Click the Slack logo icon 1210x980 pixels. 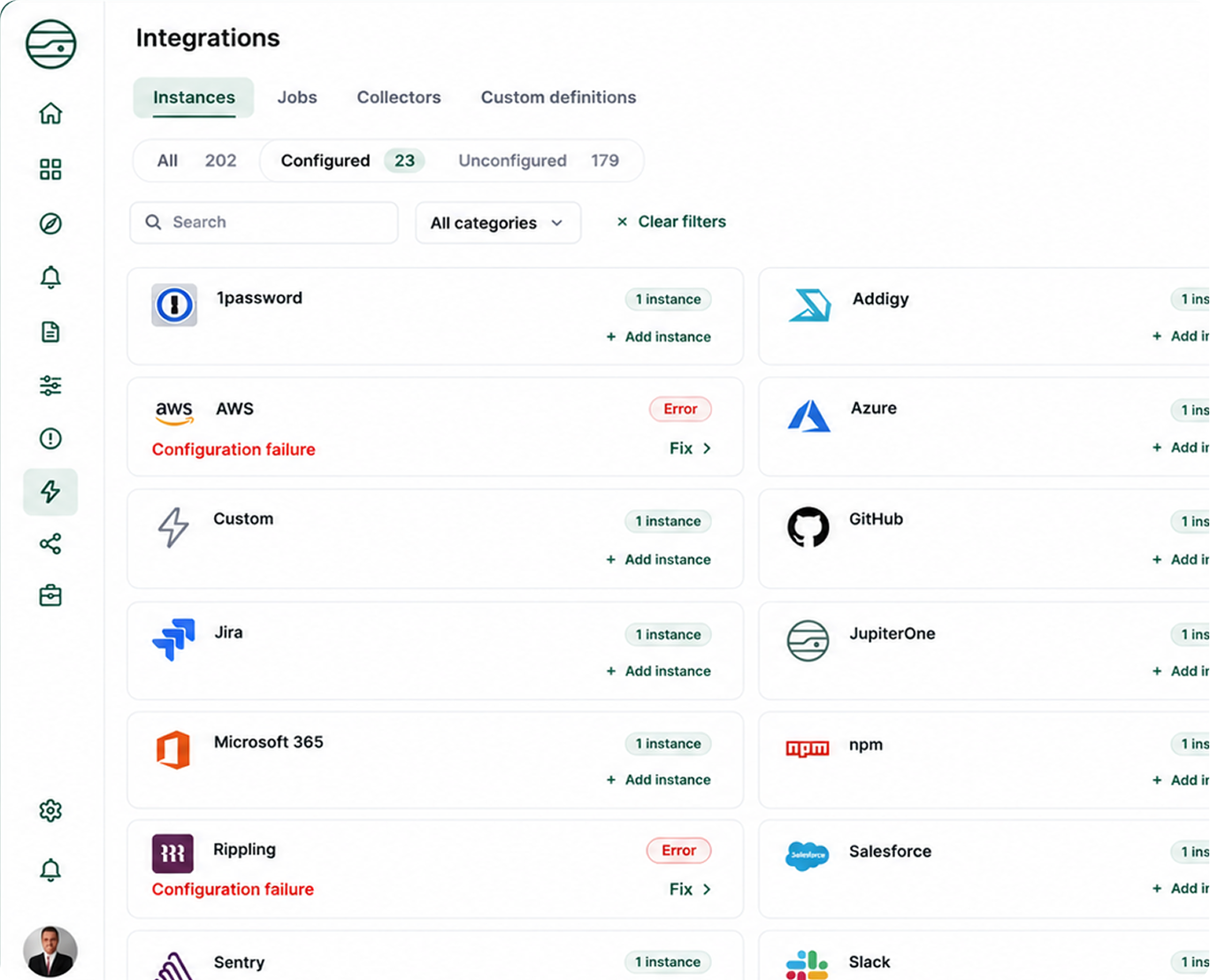click(x=808, y=964)
